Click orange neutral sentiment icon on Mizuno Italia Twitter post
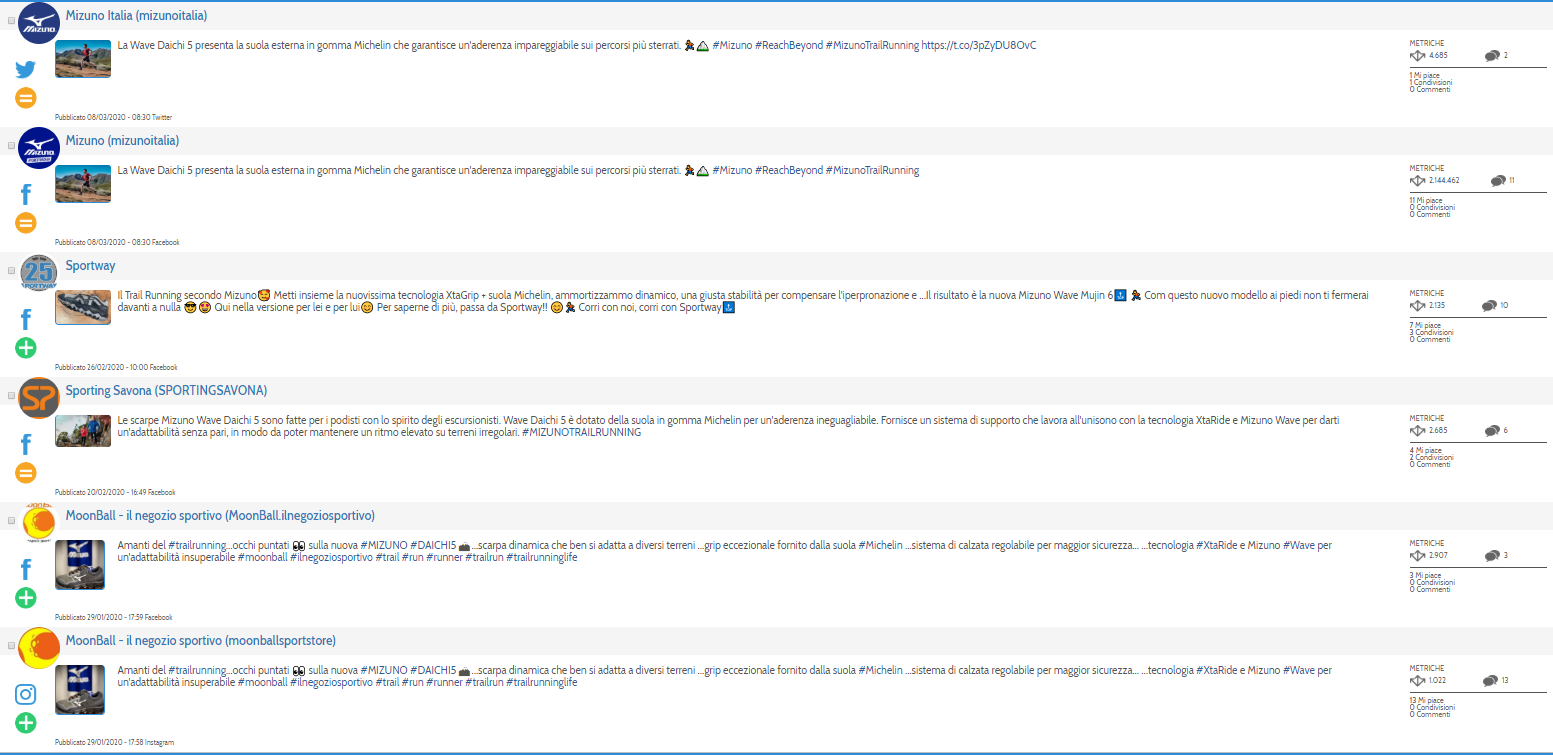 coord(26,98)
